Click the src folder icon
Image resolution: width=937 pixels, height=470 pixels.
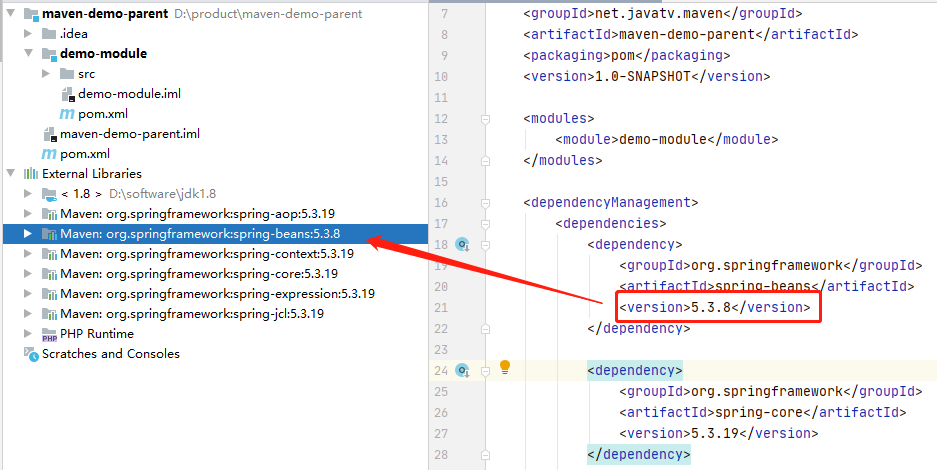pos(67,74)
